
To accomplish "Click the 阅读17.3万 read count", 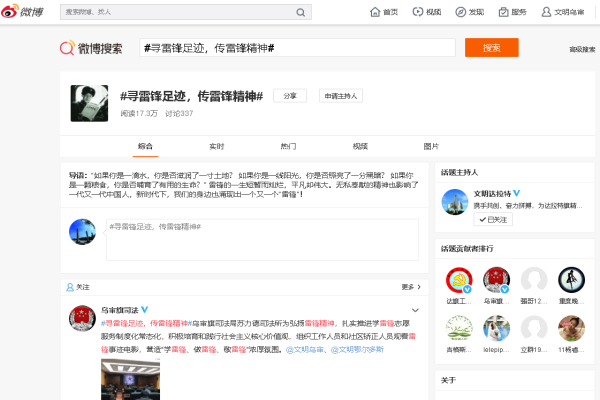I will click(x=139, y=114).
